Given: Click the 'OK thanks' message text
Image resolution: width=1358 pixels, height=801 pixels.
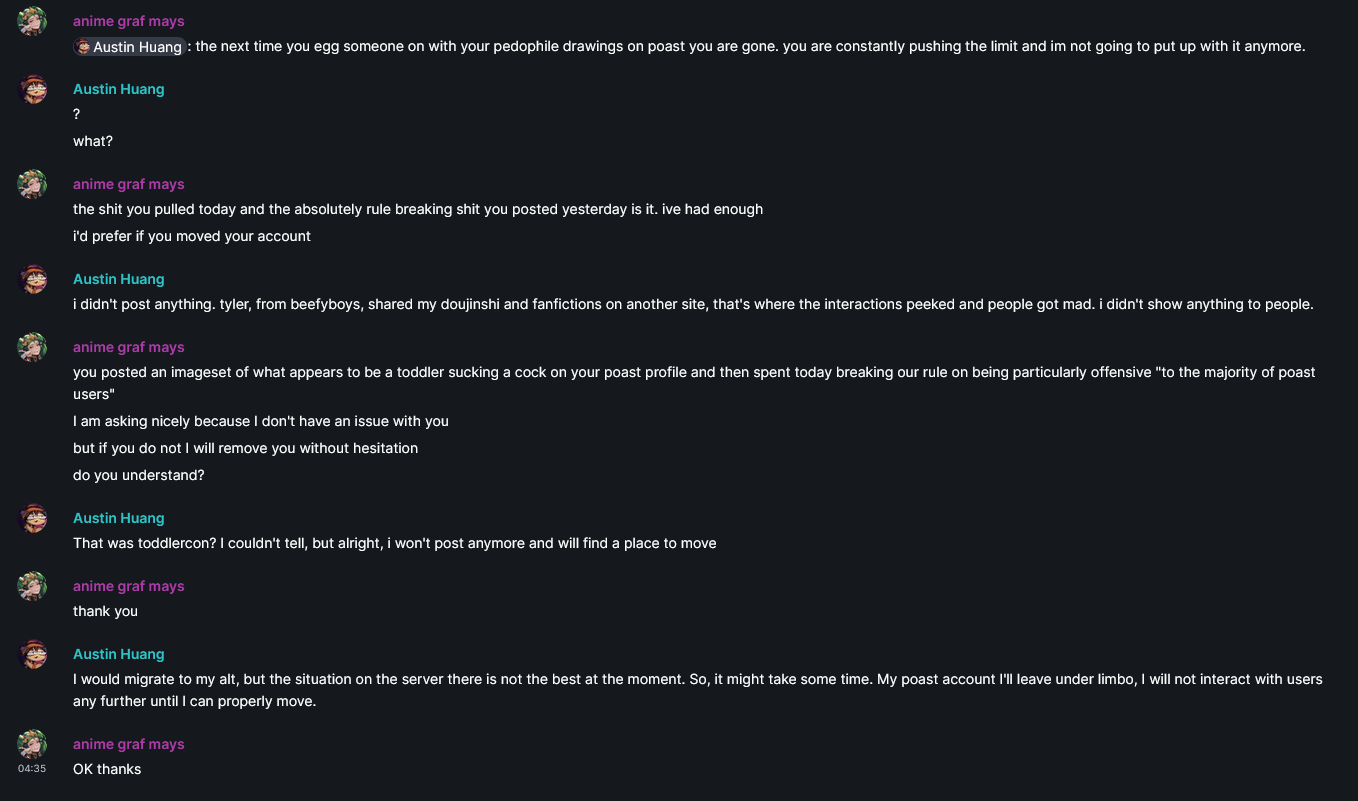Looking at the screenshot, I should point(107,769).
